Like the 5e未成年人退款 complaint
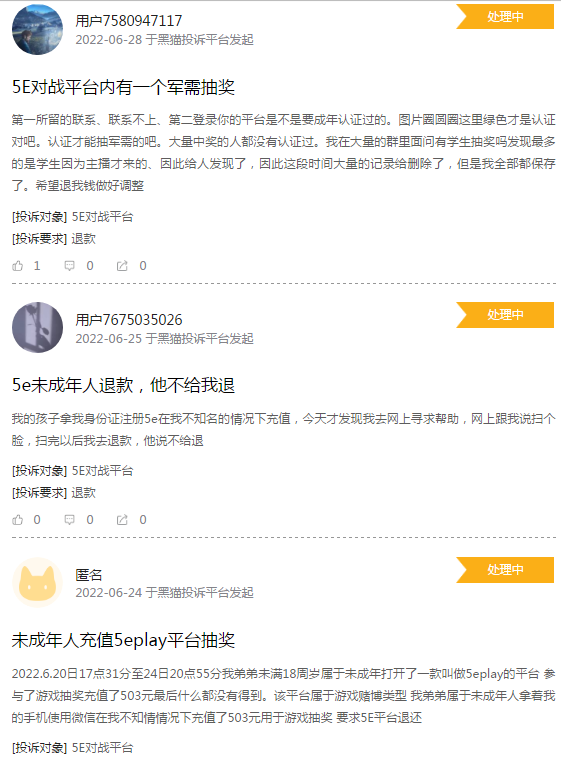This screenshot has height=760, width=561. tap(18, 520)
